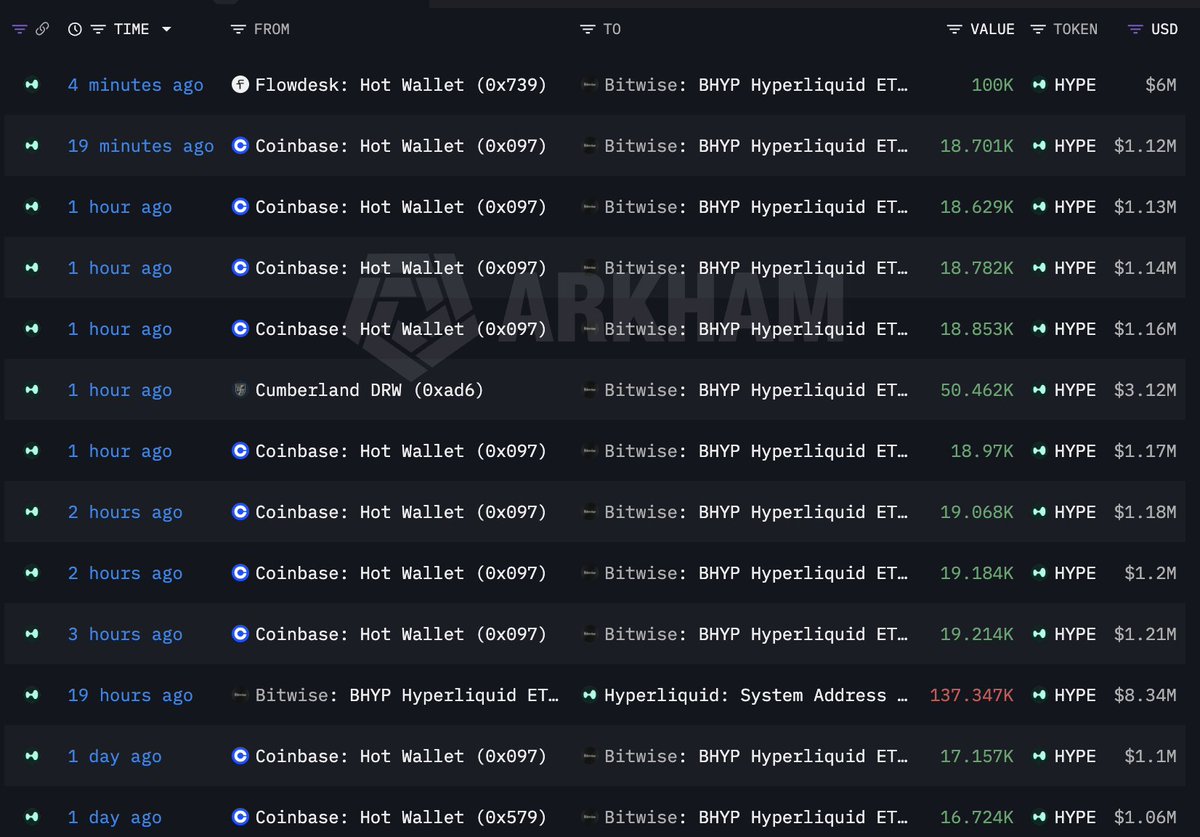Select the $3.12M USD amount

pos(1145,390)
